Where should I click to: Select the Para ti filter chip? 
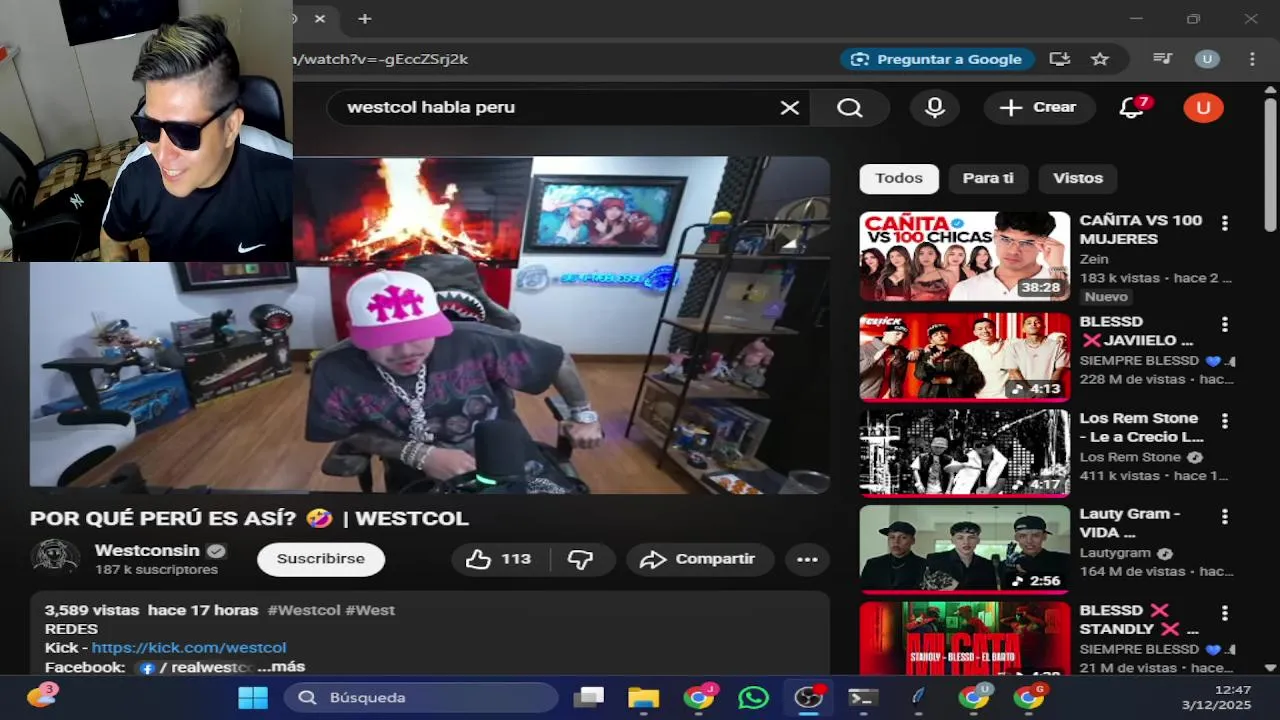(x=988, y=179)
